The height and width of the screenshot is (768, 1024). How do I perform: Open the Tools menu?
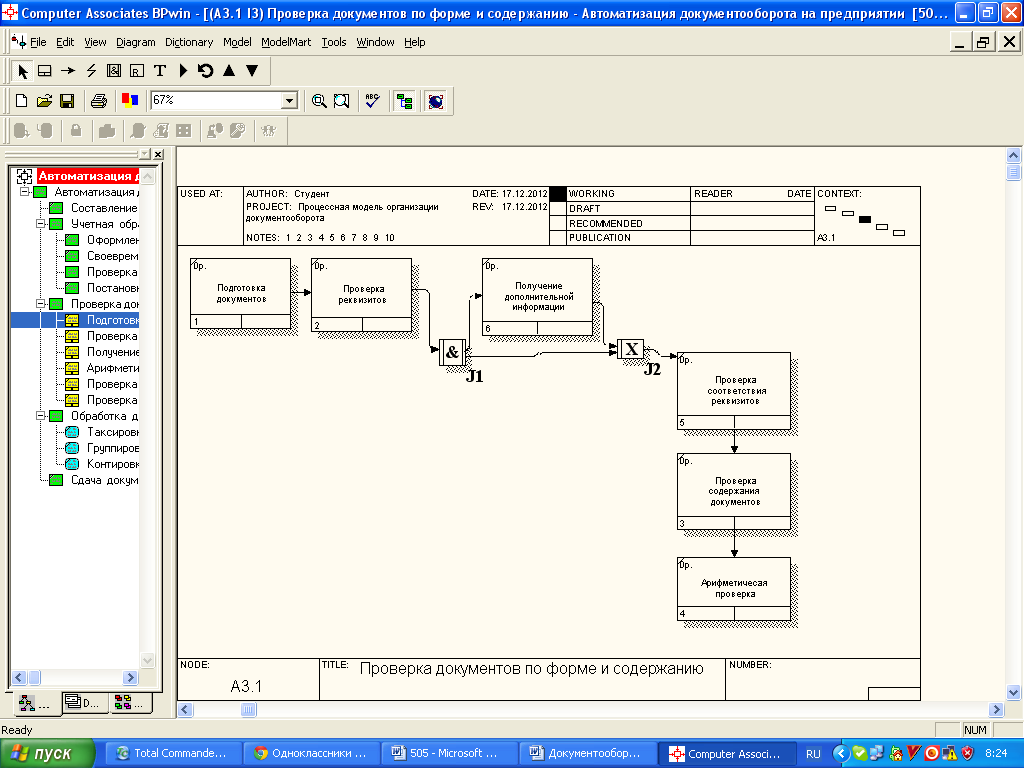pos(334,42)
